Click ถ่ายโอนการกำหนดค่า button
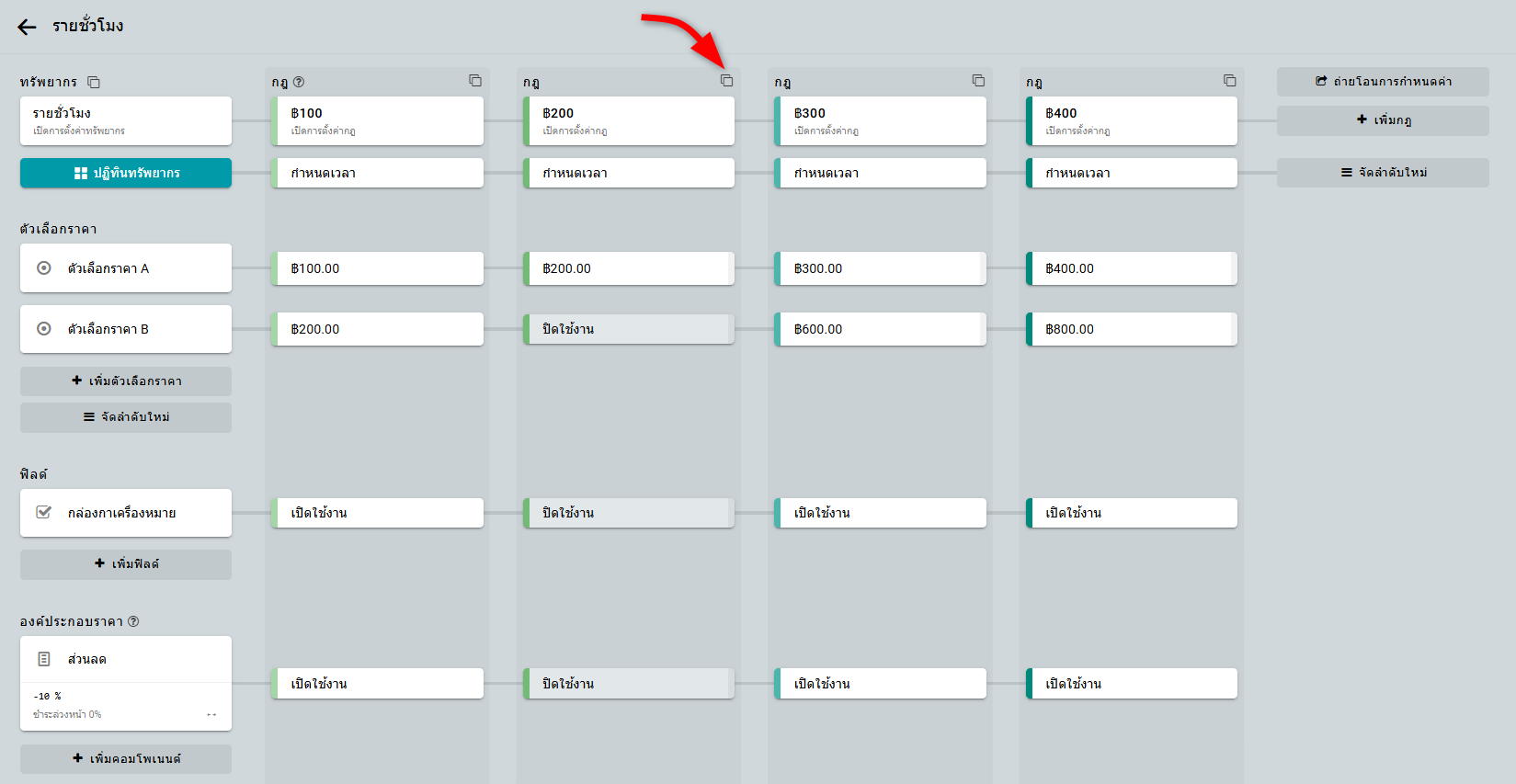Viewport: 1516px width, 784px height. coord(1383,82)
